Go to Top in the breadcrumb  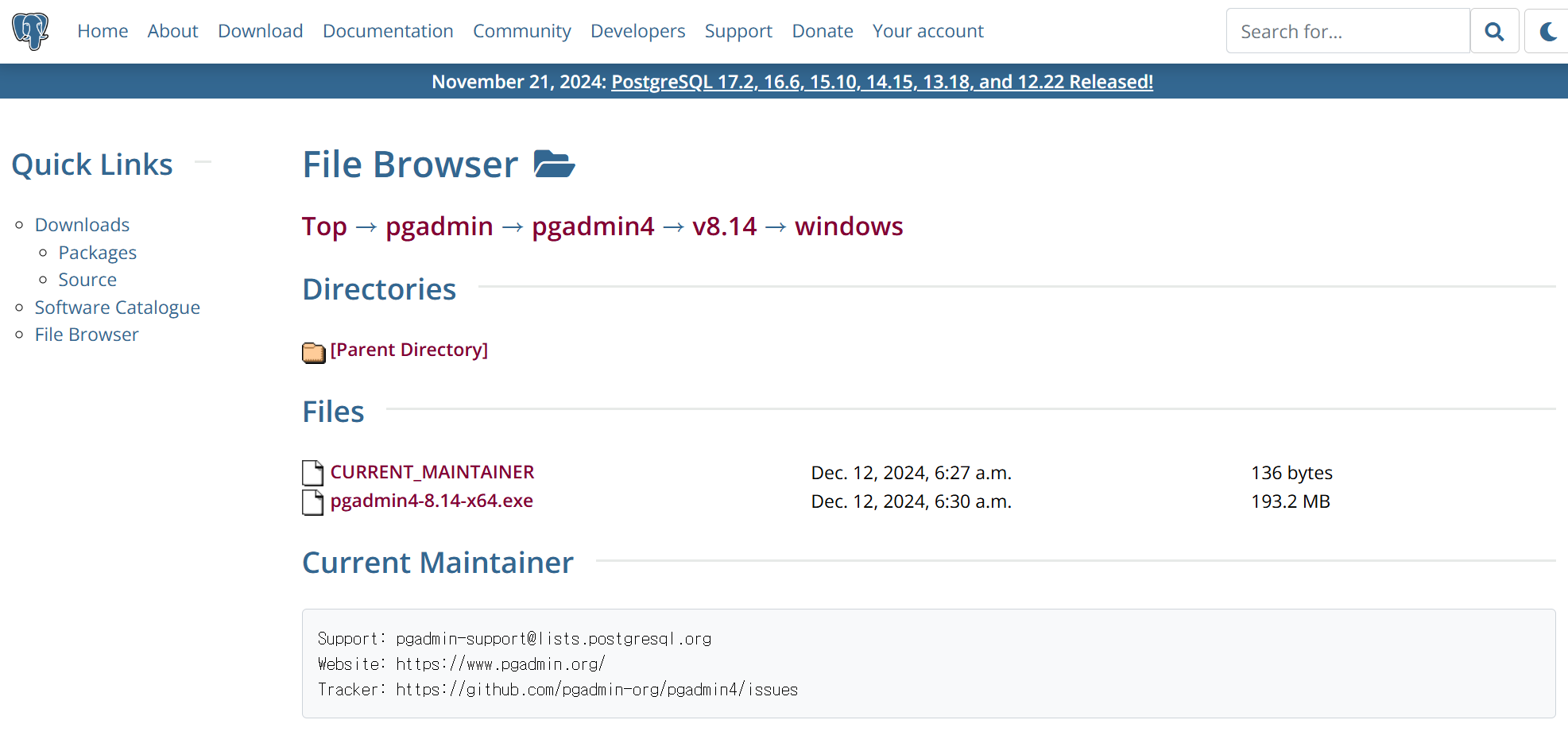pos(324,226)
